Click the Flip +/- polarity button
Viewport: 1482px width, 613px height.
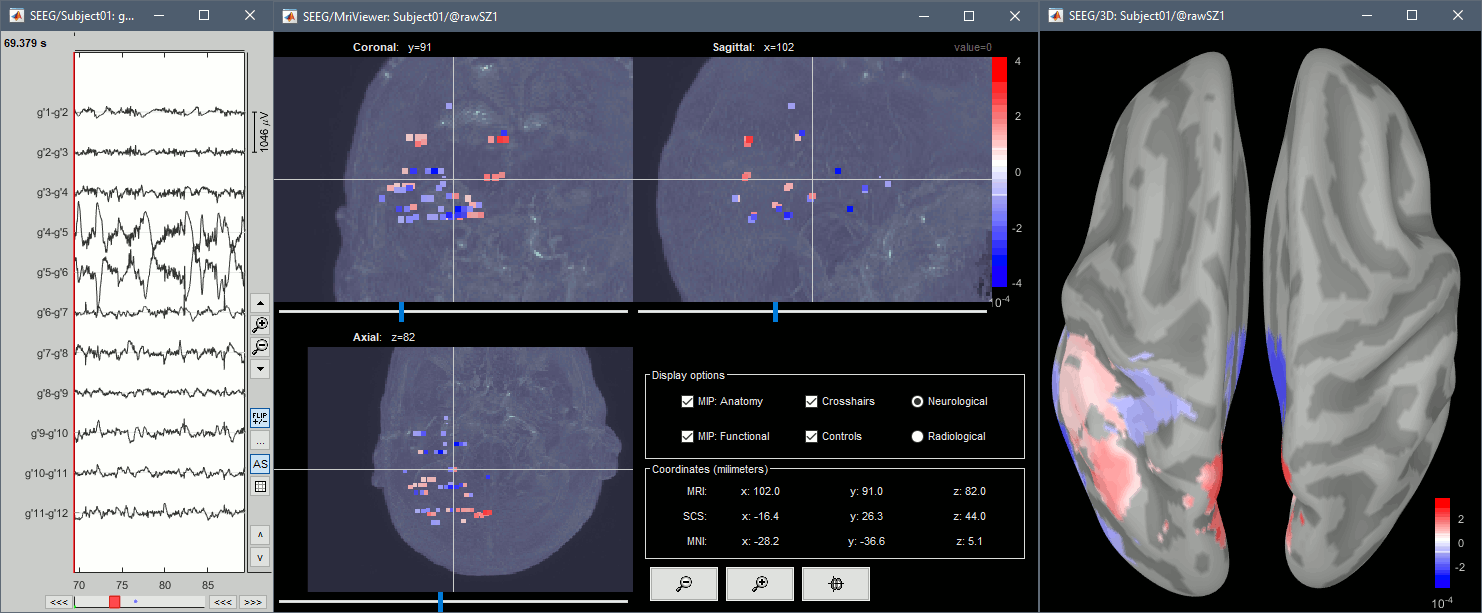(260, 417)
